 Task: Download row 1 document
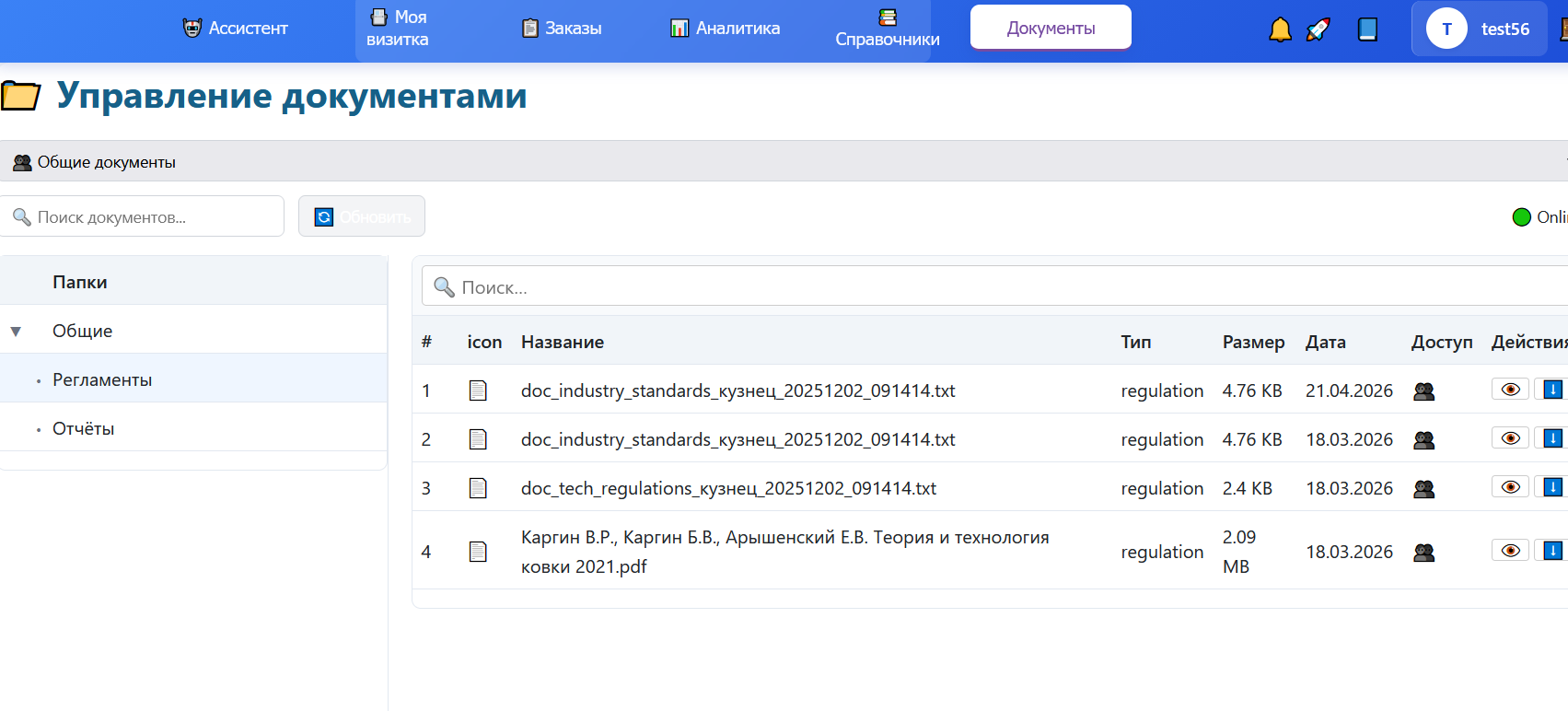(x=1552, y=390)
